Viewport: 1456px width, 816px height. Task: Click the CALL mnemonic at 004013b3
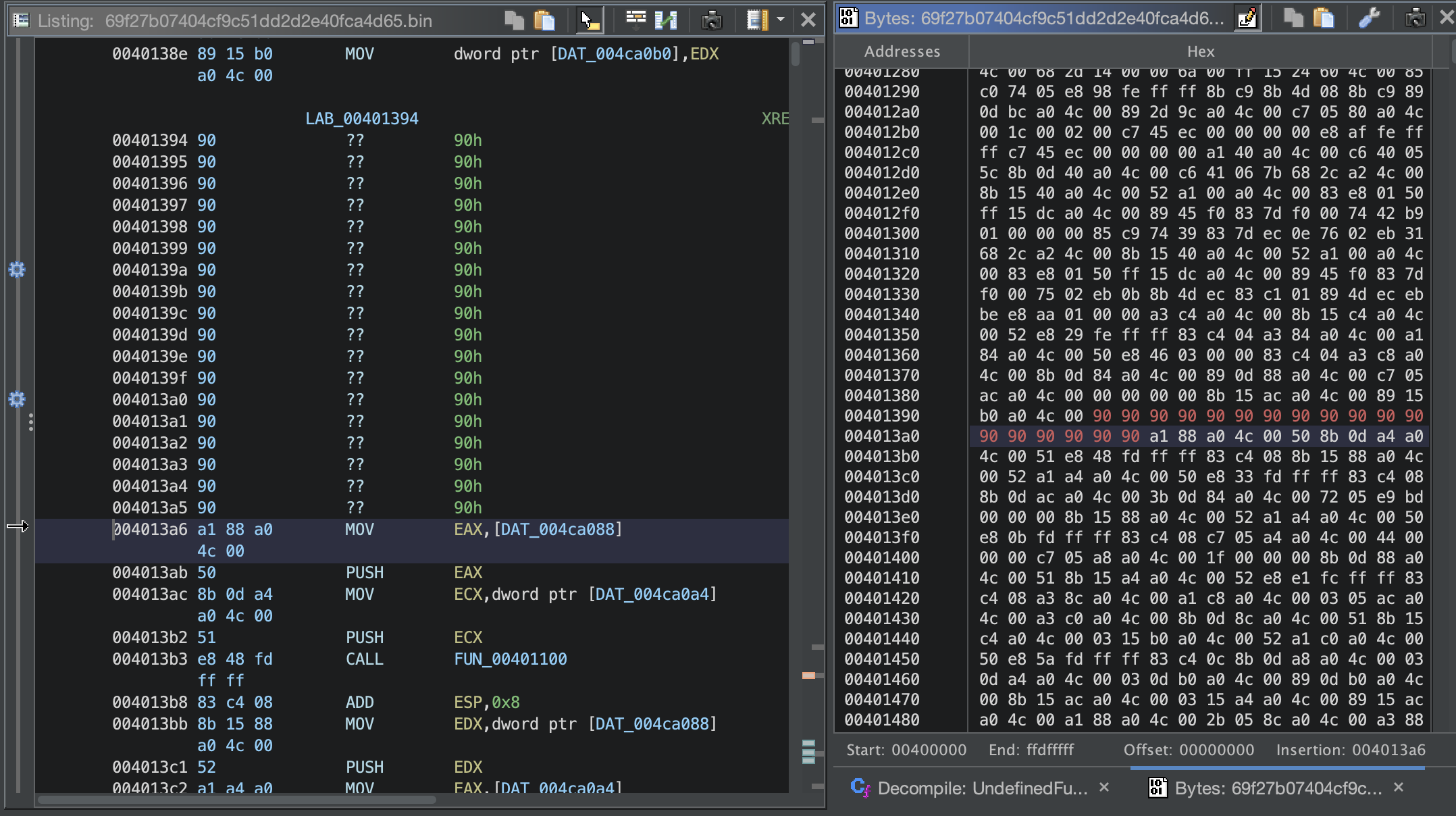click(x=365, y=659)
